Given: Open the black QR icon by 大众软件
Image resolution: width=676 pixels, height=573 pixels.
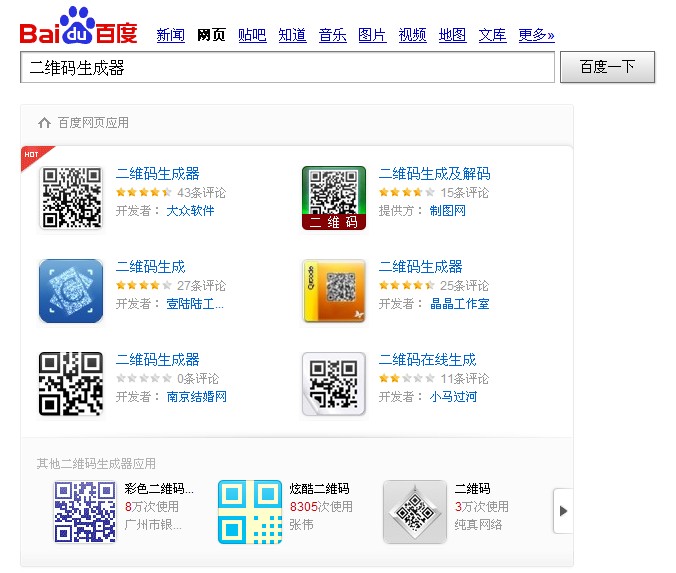Looking at the screenshot, I should pyautogui.click(x=71, y=198).
